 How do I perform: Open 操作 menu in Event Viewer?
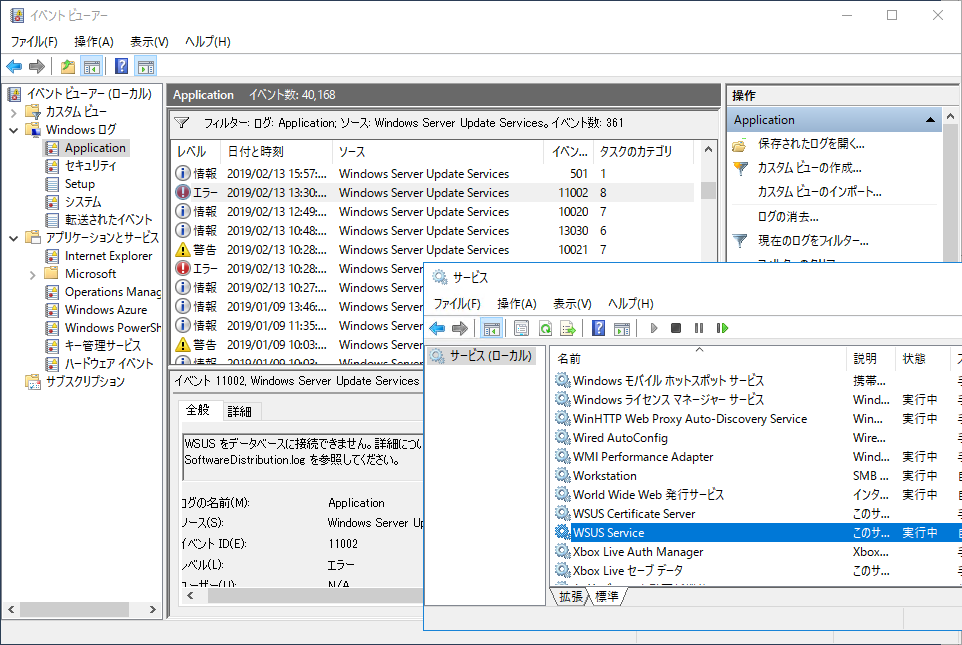pos(94,42)
